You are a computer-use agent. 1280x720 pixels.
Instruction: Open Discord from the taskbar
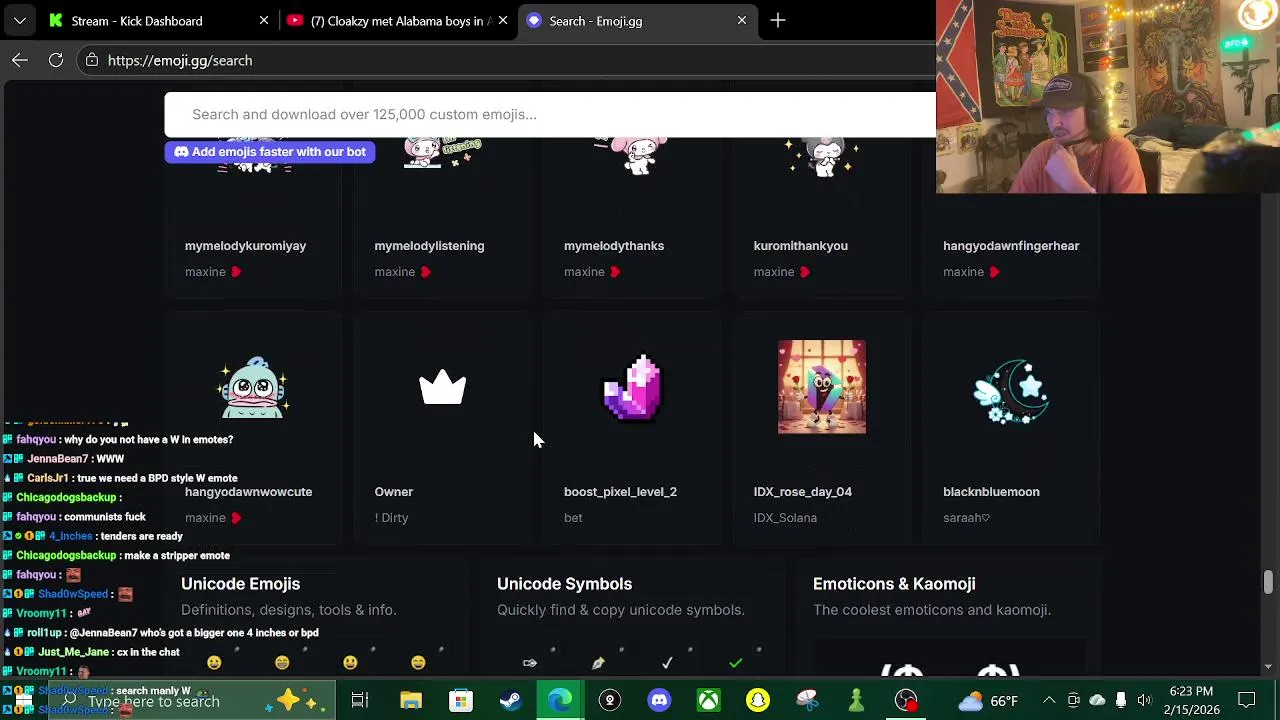659,700
